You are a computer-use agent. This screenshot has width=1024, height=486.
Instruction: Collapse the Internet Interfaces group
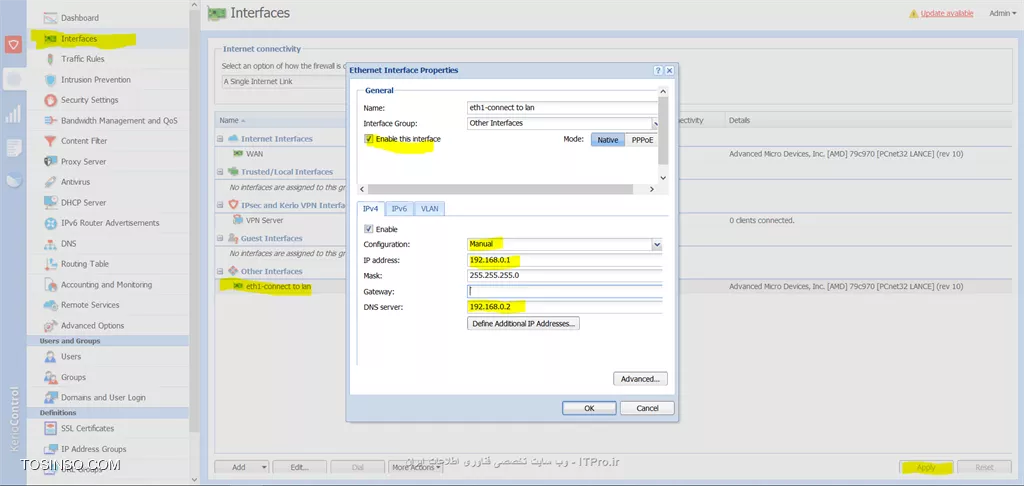[221, 138]
